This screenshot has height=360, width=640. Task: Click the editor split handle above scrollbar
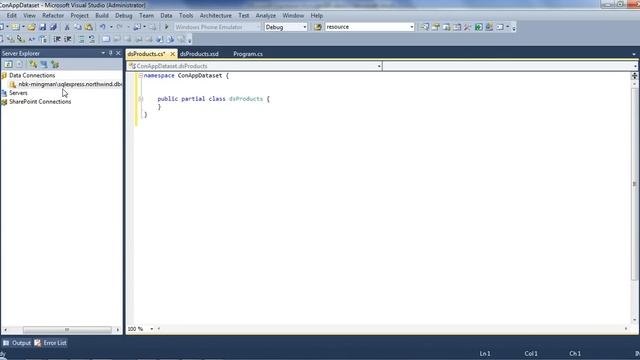[634, 76]
